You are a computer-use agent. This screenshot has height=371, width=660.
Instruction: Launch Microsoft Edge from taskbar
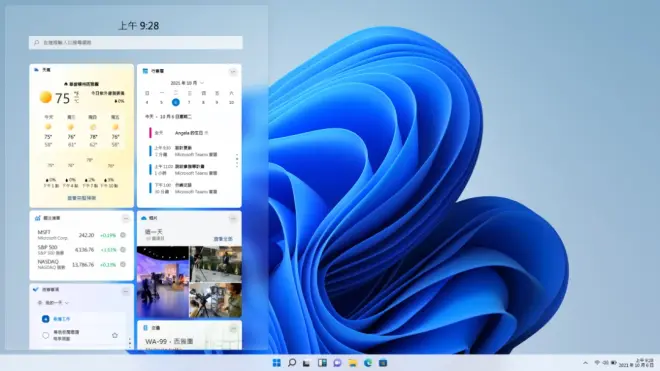368,363
